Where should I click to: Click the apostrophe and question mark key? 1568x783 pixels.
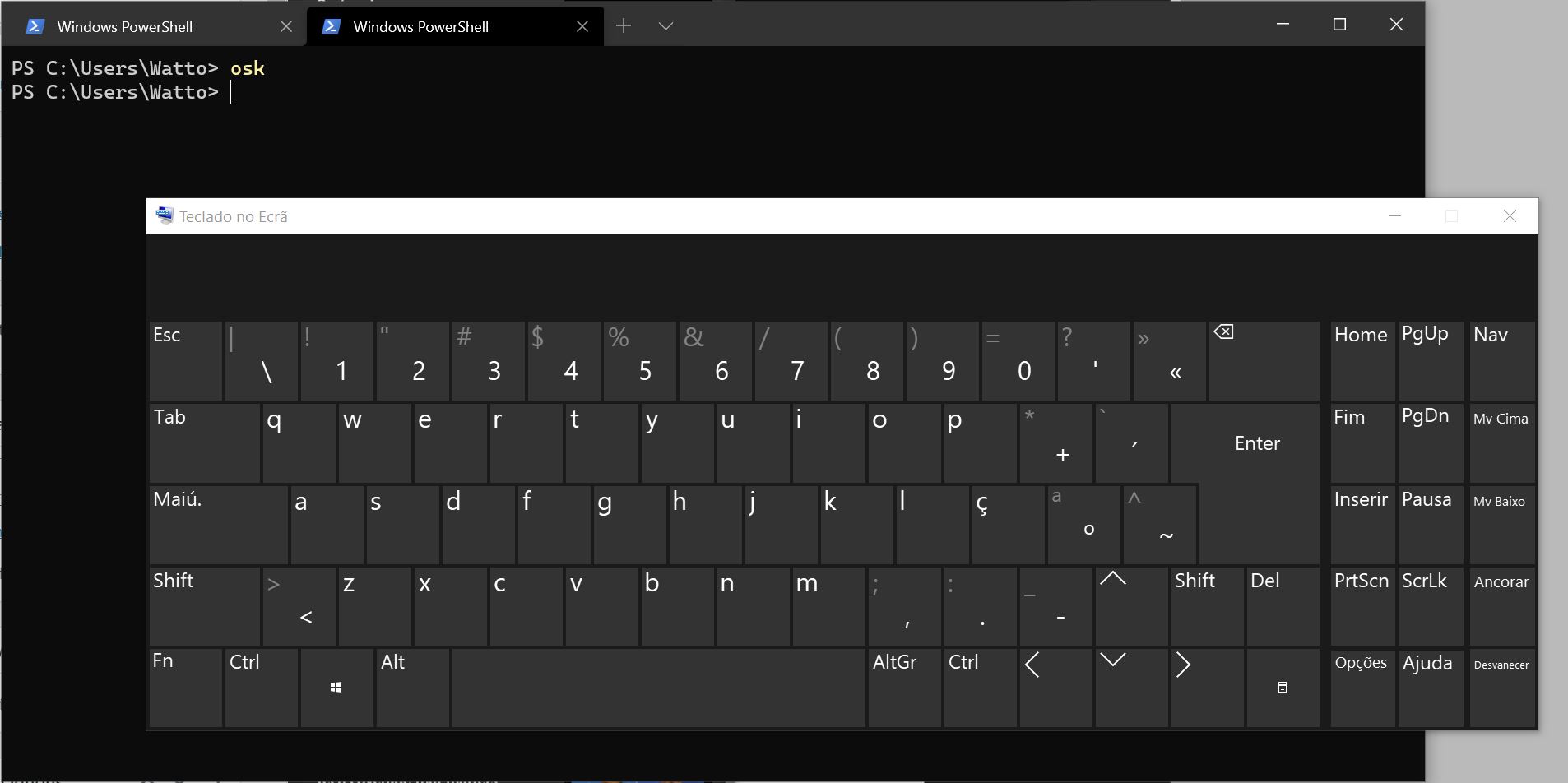[1093, 360]
